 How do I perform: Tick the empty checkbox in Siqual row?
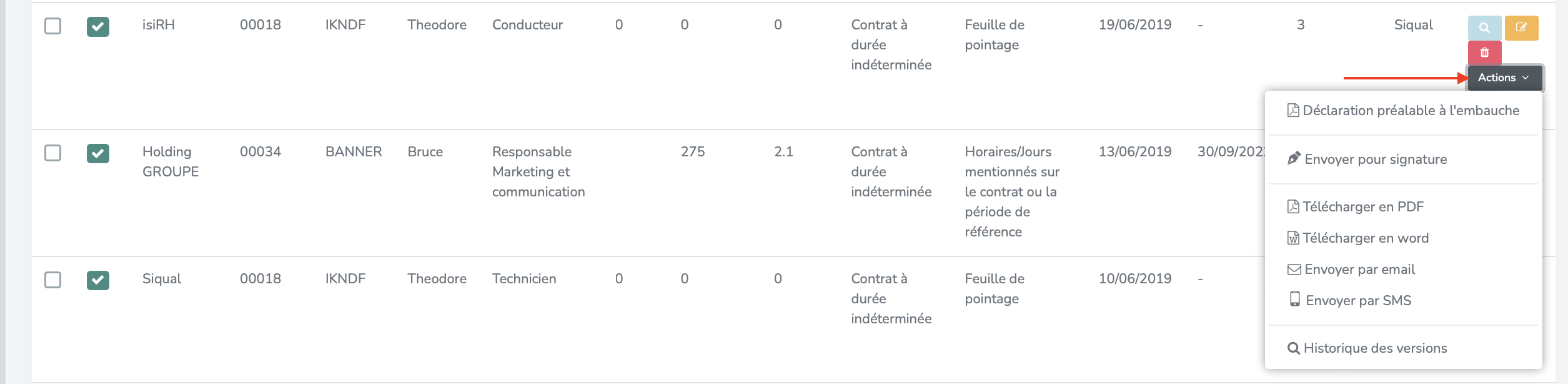[x=53, y=280]
